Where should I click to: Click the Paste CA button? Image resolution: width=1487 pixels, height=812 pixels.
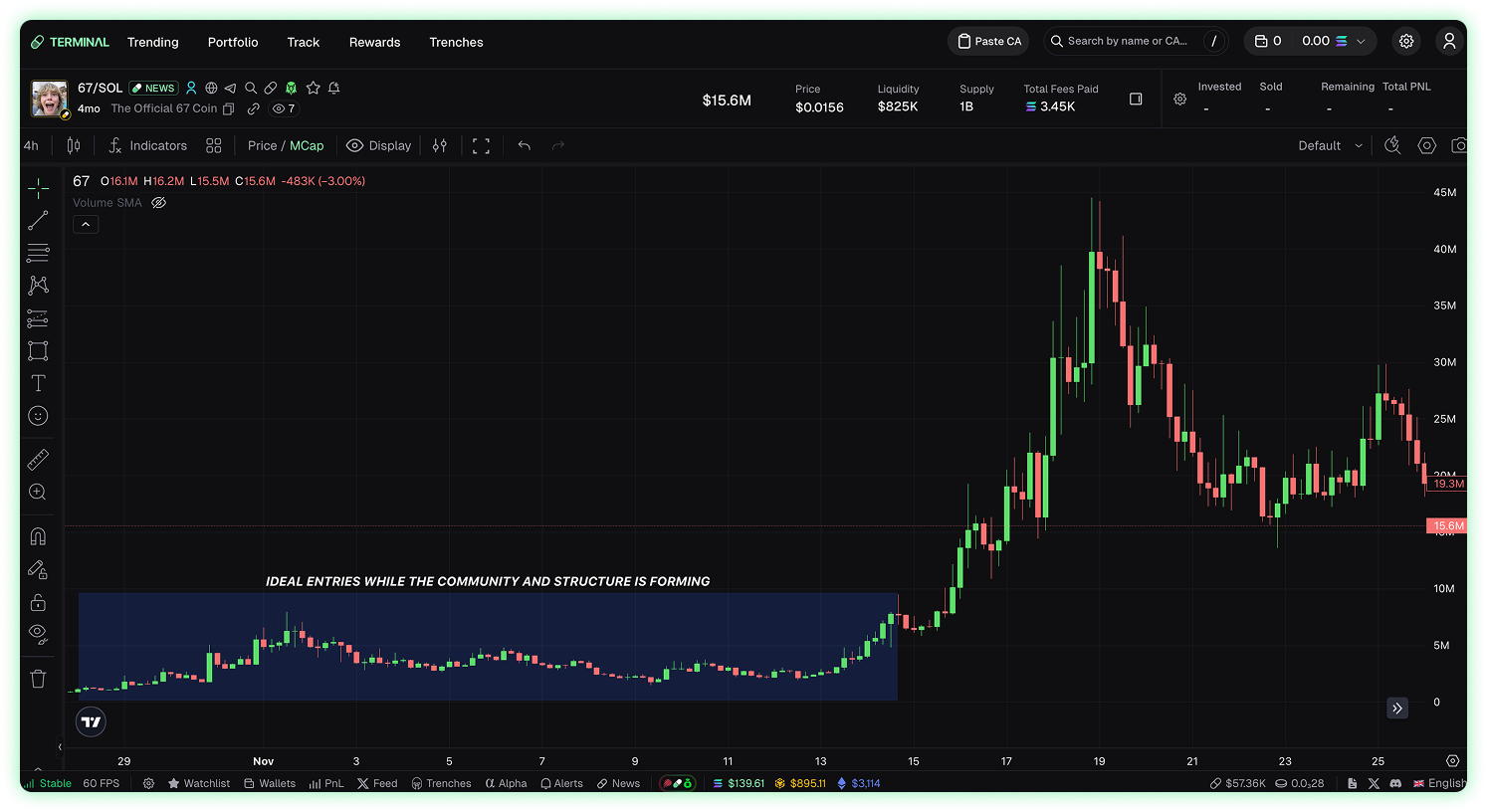pyautogui.click(x=989, y=41)
